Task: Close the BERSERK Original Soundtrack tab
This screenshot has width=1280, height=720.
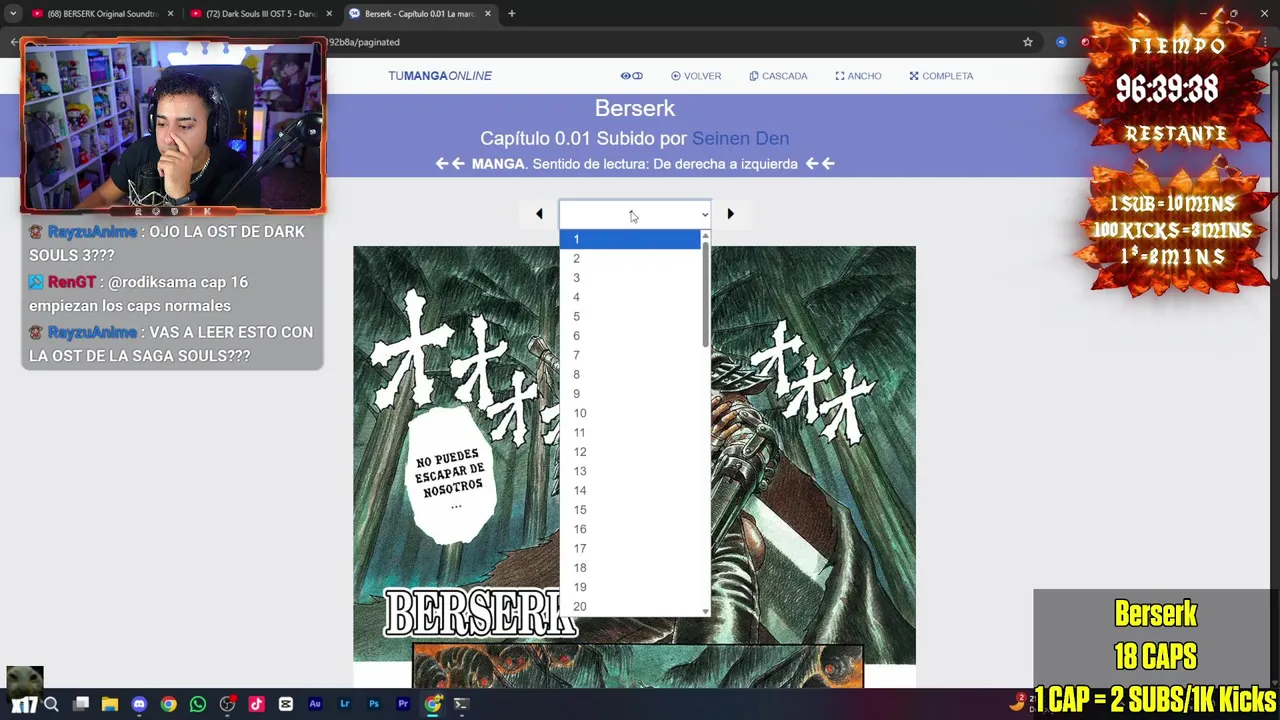Action: click(170, 14)
